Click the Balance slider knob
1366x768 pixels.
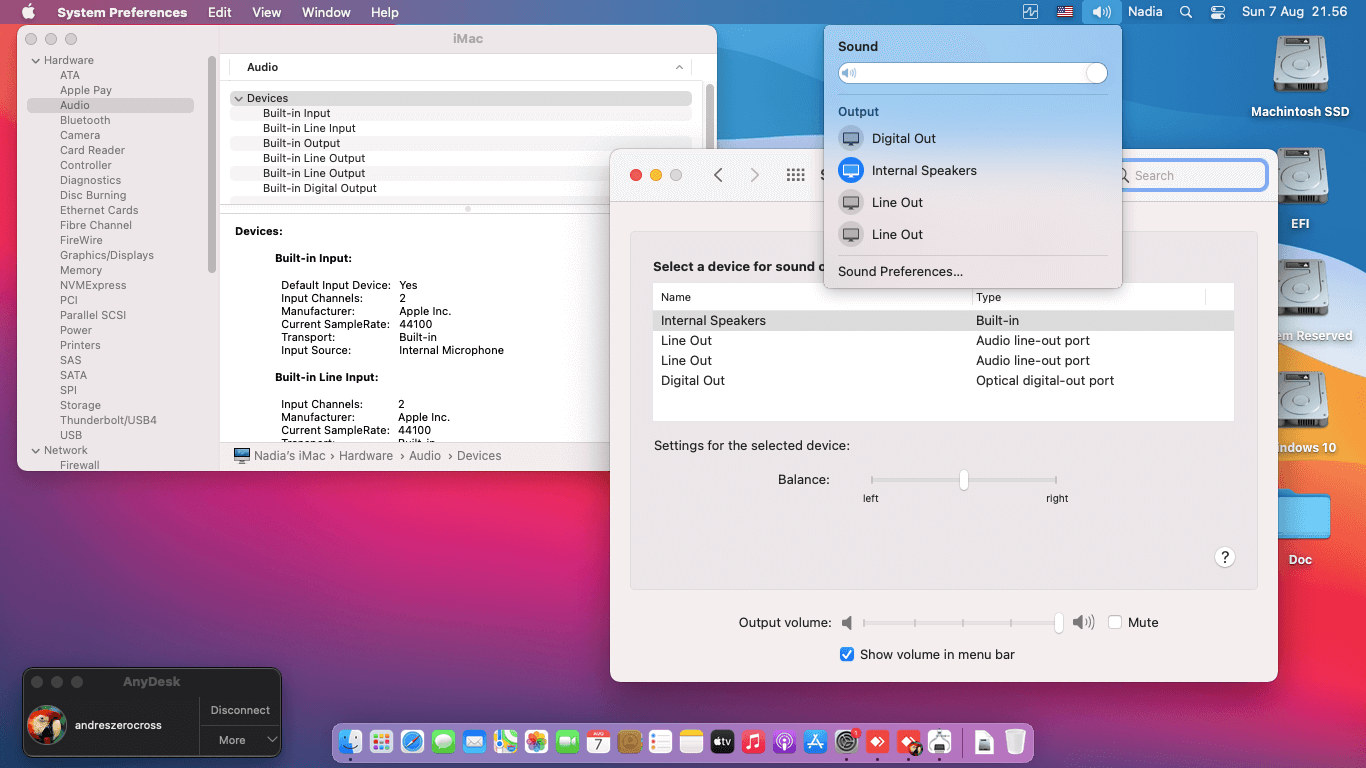click(963, 480)
